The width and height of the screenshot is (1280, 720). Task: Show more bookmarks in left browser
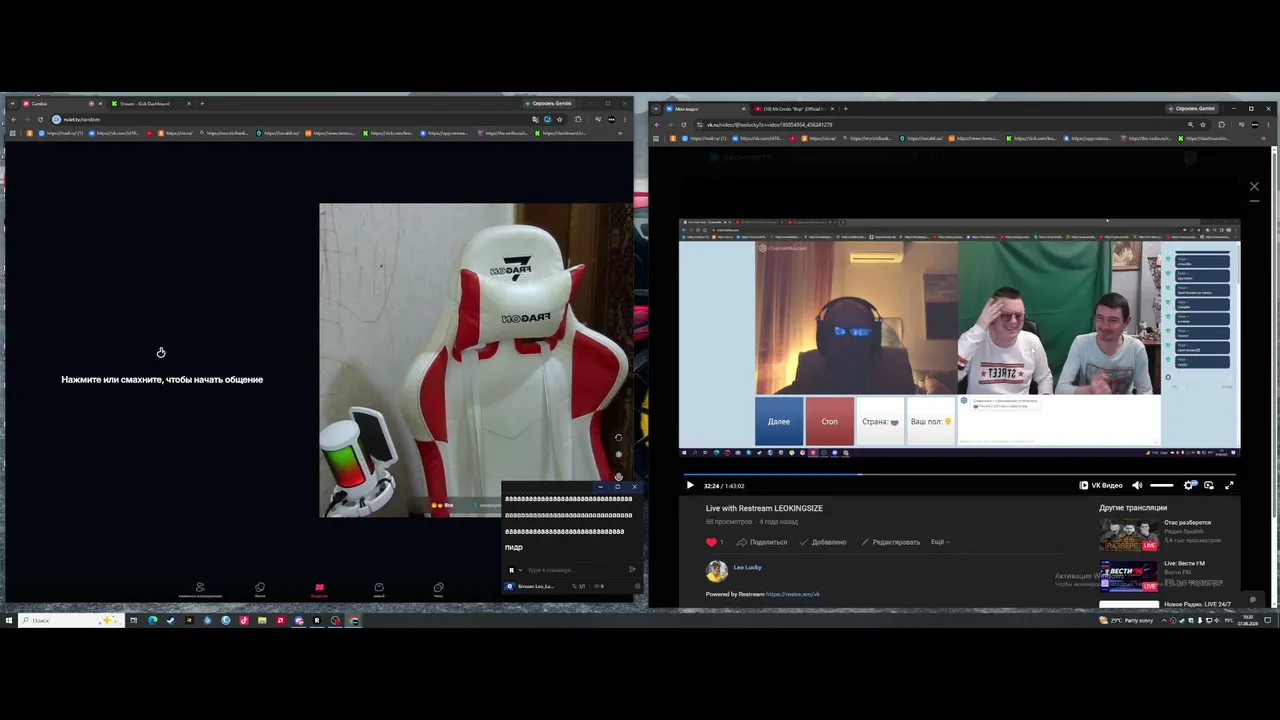pyautogui.click(x=620, y=133)
